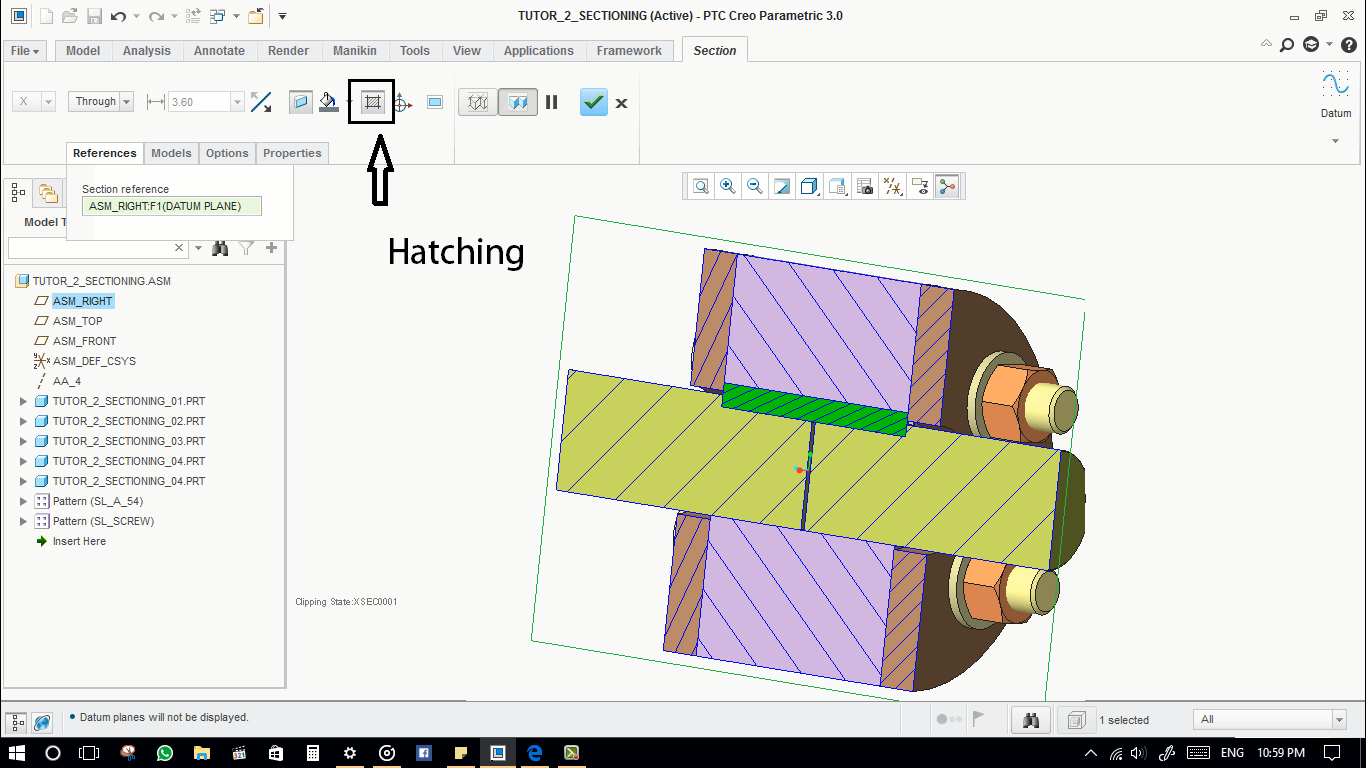This screenshot has width=1366, height=768.
Task: Open the Datum display filters icon
Action: pos(892,186)
